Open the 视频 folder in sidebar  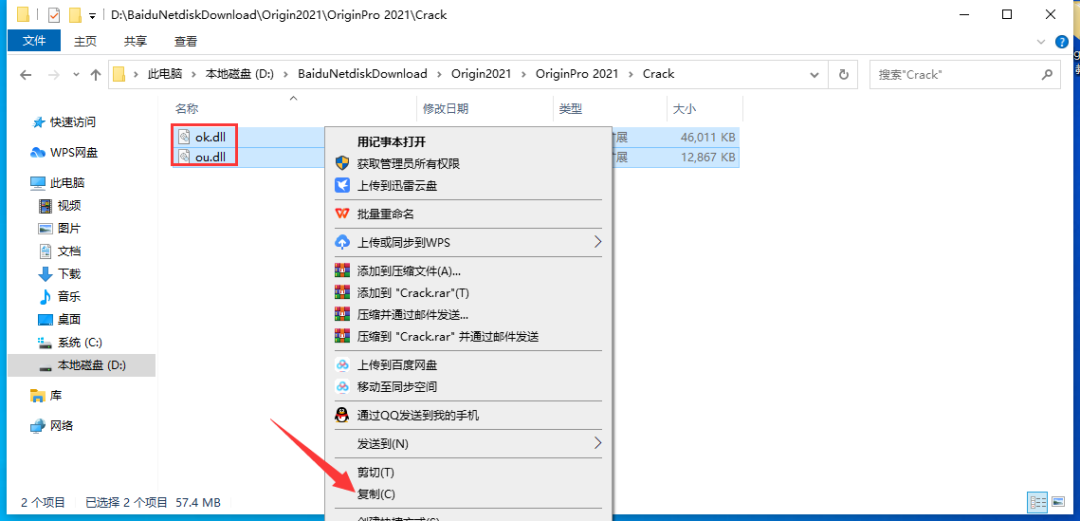[x=70, y=205]
